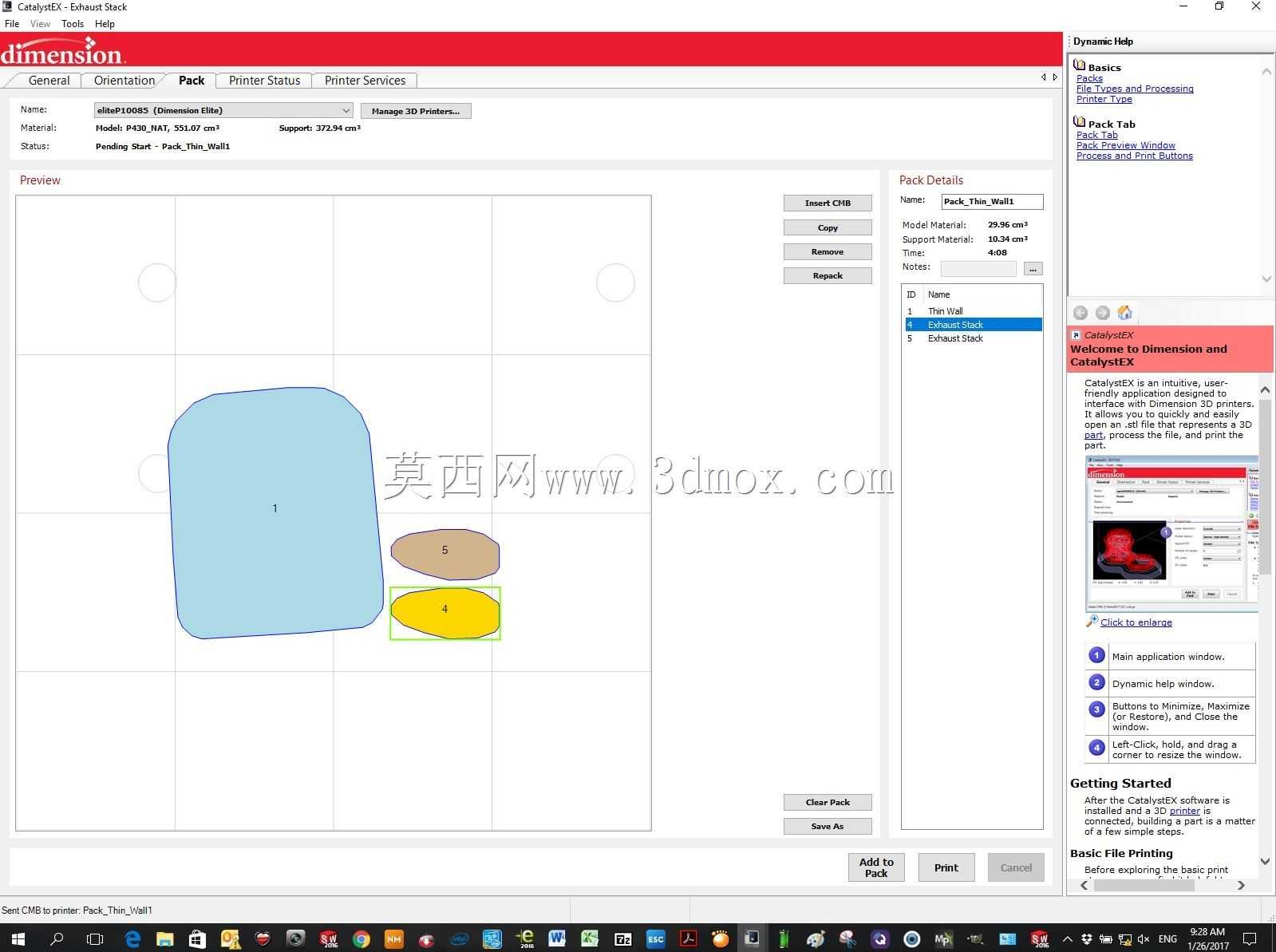
Task: Open Microsoft Excel from taskbar
Action: pos(590,938)
